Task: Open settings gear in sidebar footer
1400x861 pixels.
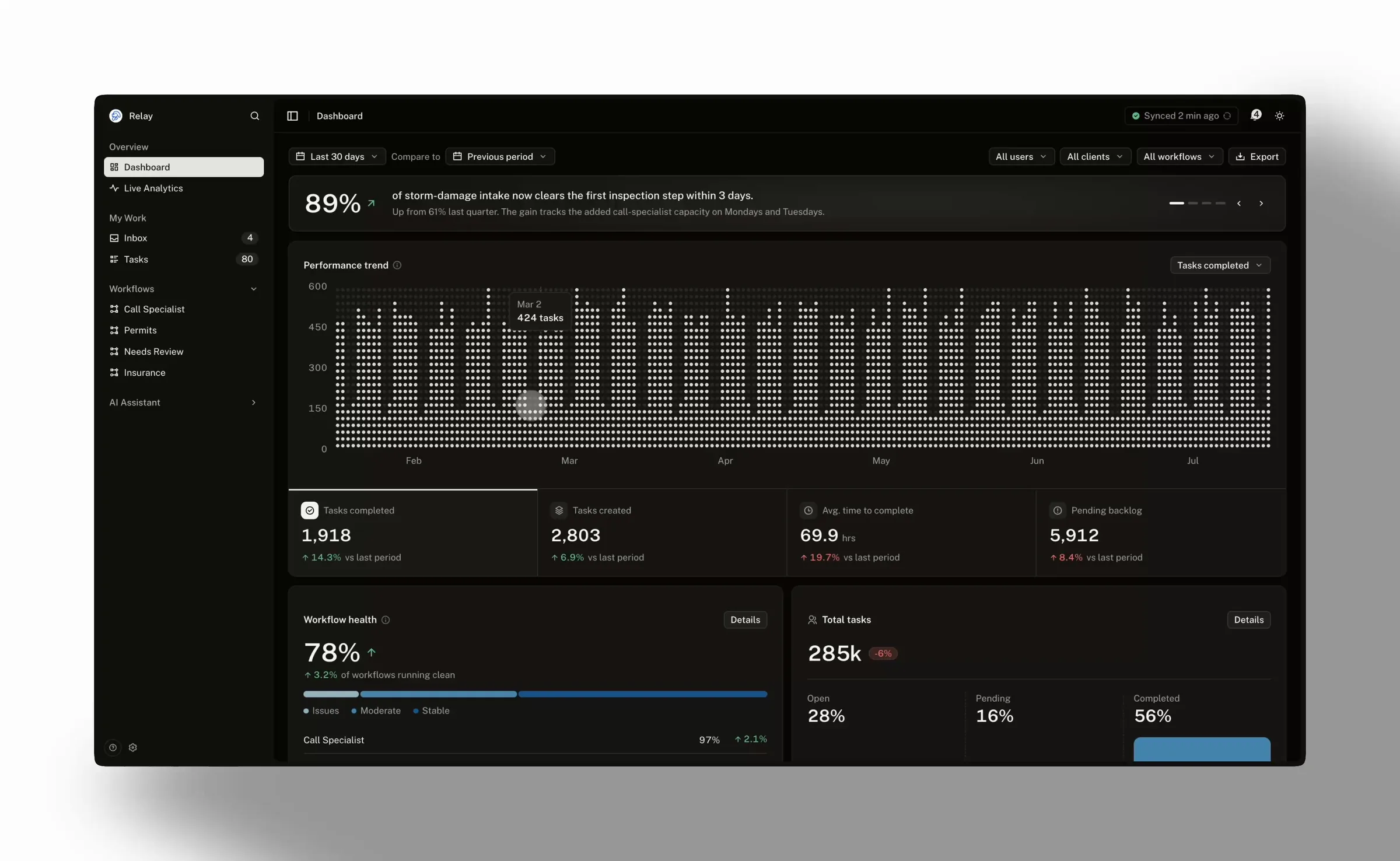Action: point(133,747)
